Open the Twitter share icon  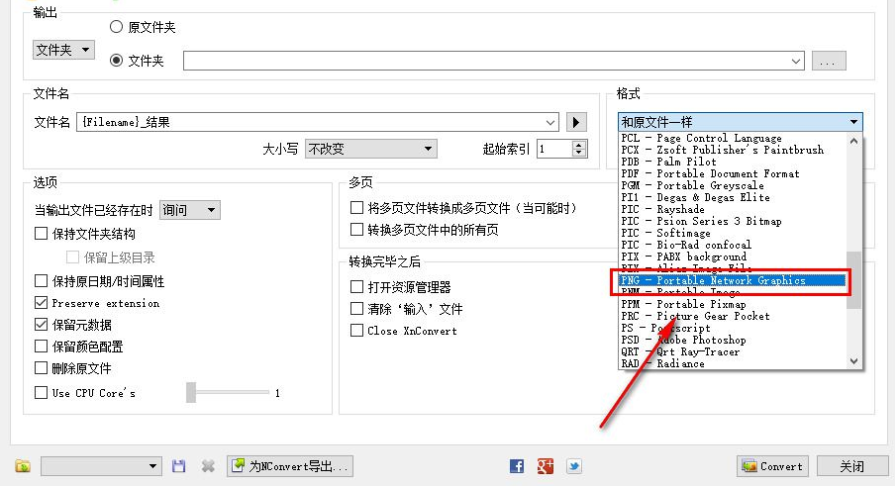(574, 466)
